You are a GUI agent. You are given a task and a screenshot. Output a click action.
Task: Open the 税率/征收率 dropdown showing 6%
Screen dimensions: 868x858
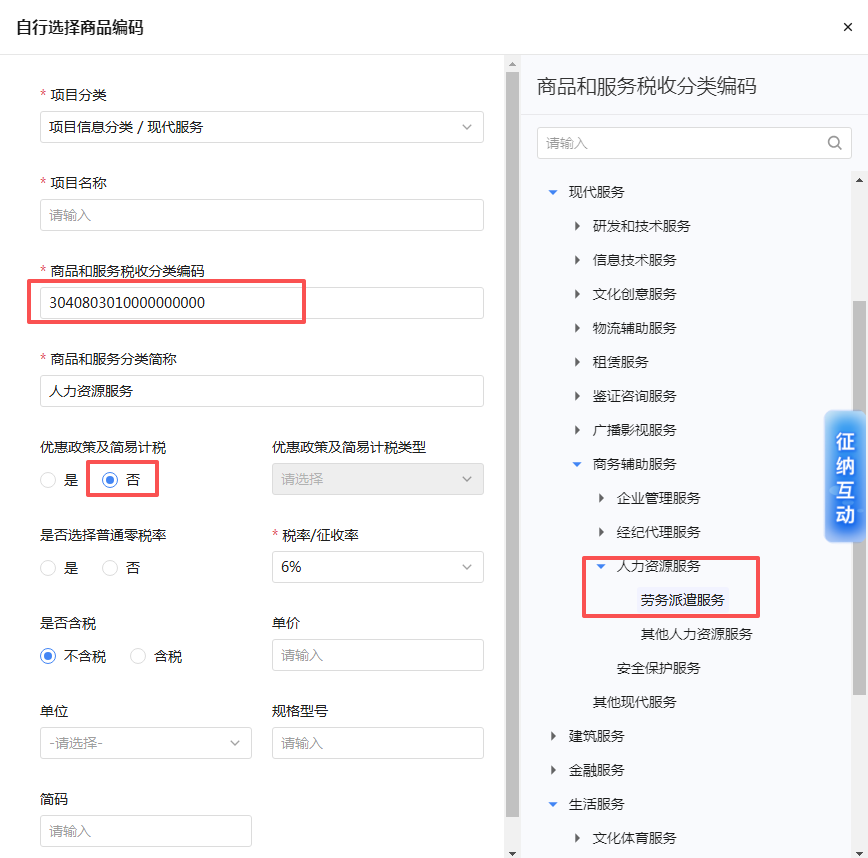tap(377, 567)
